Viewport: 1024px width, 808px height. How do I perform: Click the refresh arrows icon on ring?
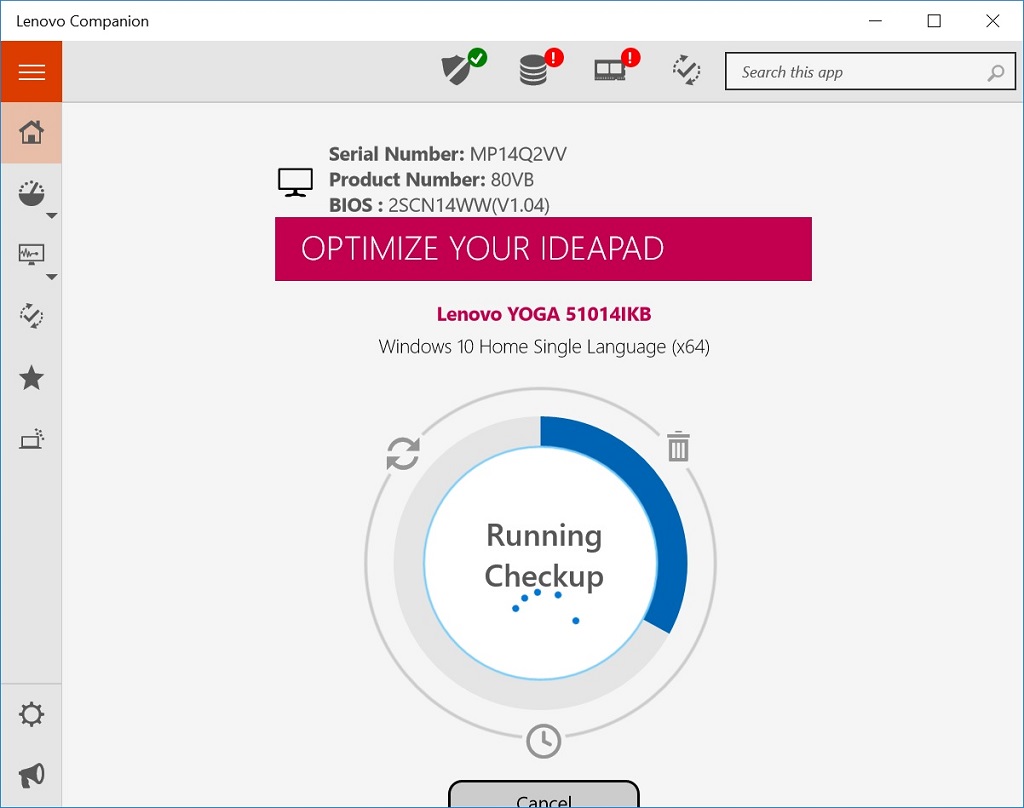[403, 453]
